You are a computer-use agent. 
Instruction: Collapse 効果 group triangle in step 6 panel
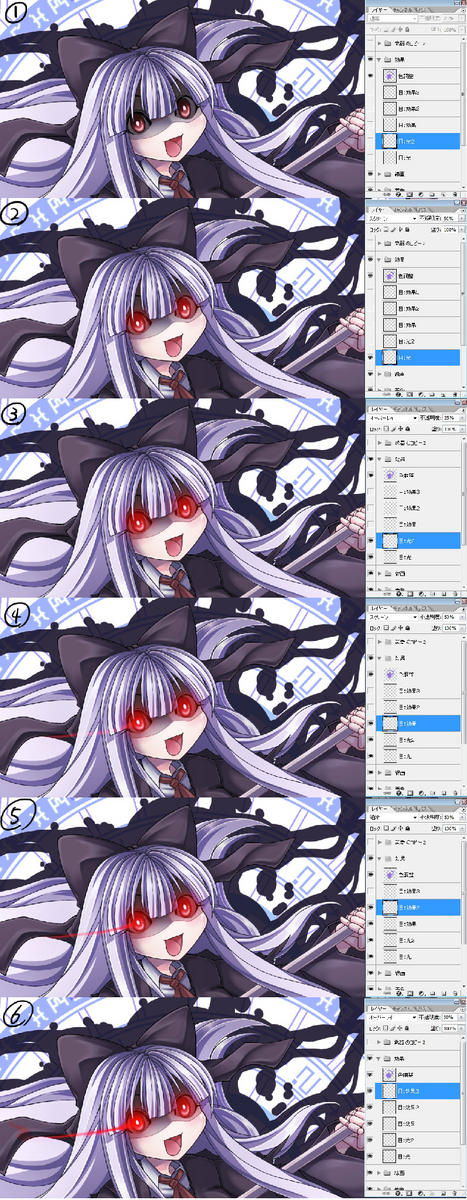pyautogui.click(x=379, y=1058)
